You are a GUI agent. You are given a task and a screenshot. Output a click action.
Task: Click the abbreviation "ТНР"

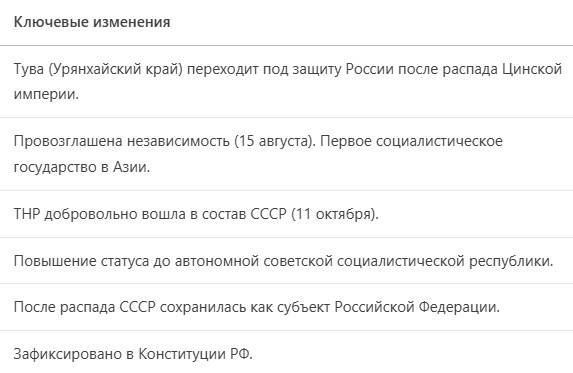[x=27, y=214]
